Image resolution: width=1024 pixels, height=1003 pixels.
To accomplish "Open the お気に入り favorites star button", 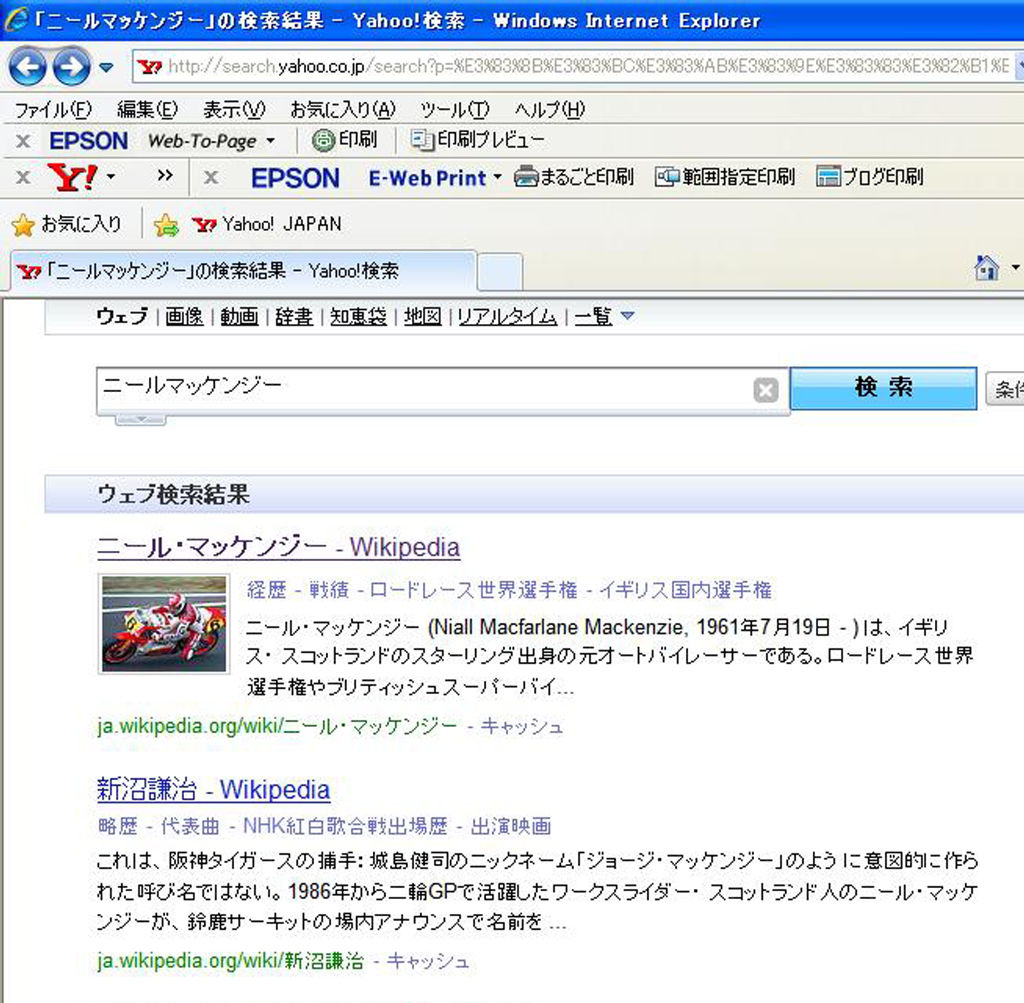I will point(67,225).
